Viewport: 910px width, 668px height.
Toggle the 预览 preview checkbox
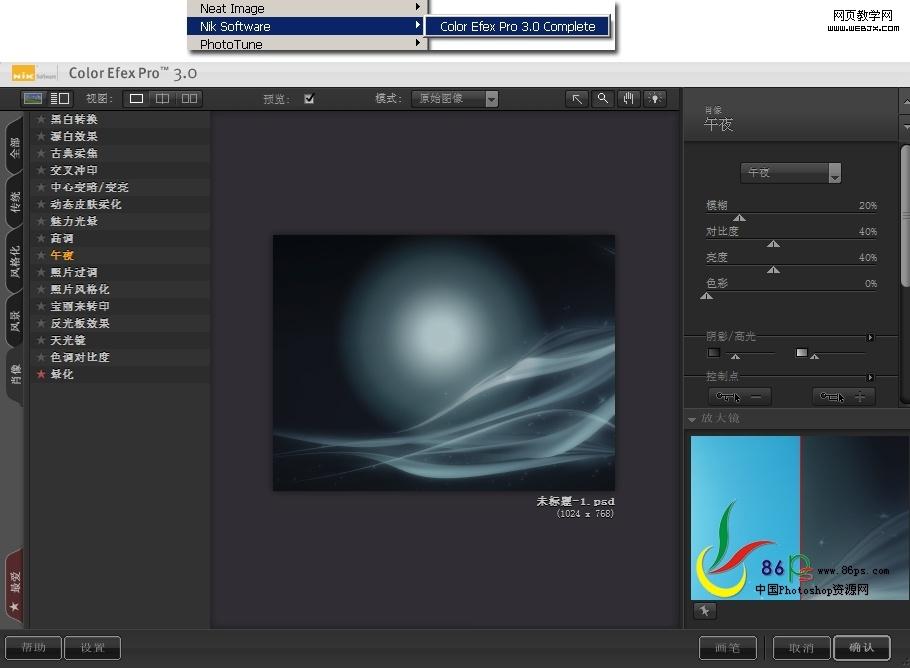tap(309, 99)
